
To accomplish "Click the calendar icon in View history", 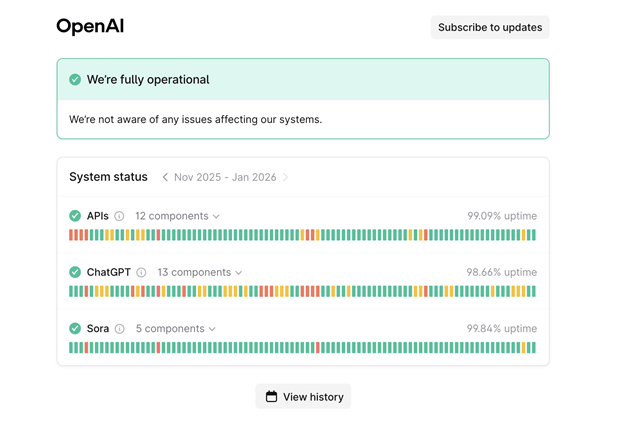I will 271,397.
